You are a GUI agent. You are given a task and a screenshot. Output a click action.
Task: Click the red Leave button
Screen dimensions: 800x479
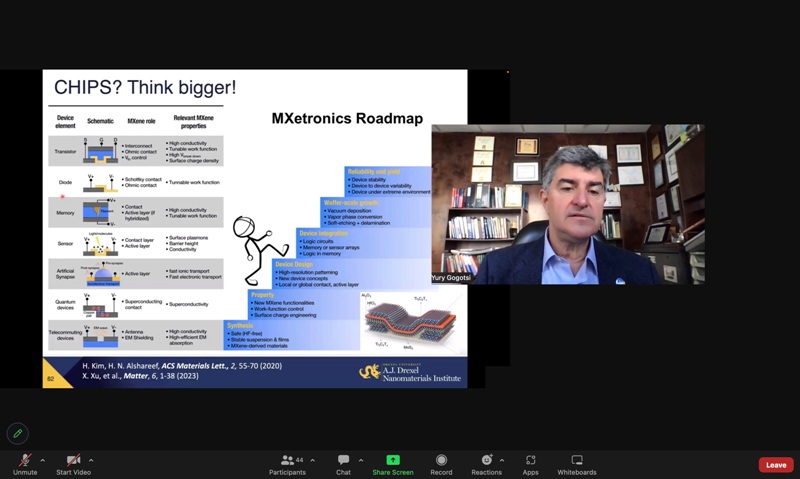point(776,465)
